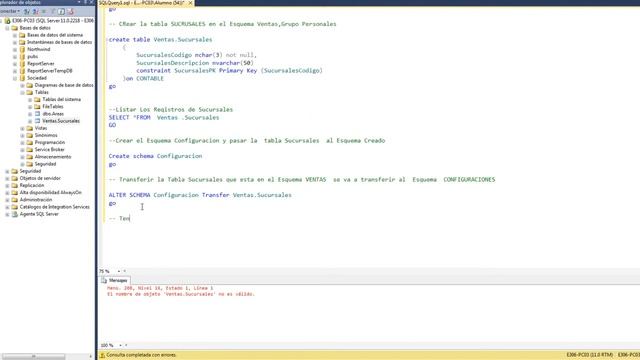Click the last Object Explorer toolbar icon
The image size is (640, 360).
(x=70, y=11)
